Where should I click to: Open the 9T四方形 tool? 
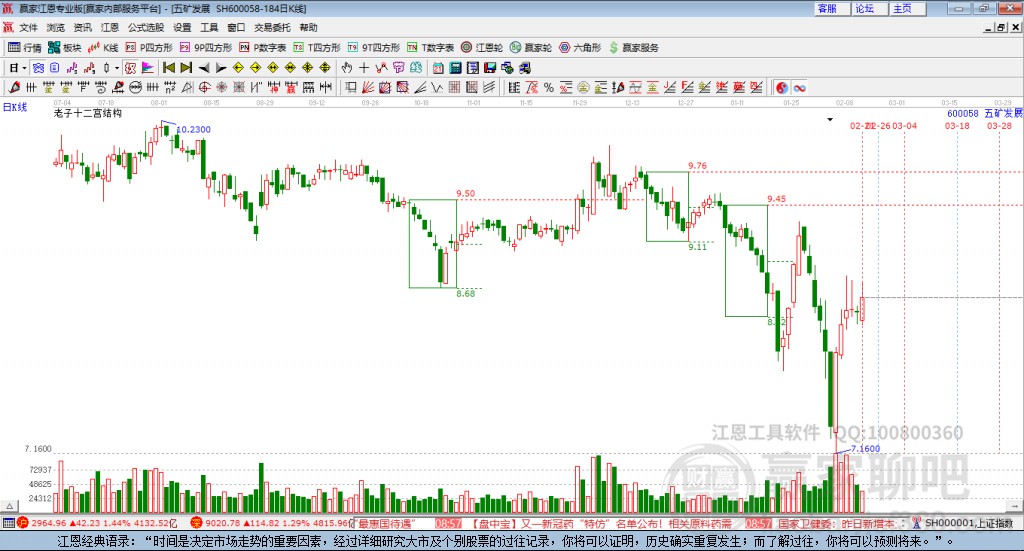pyautogui.click(x=374, y=48)
